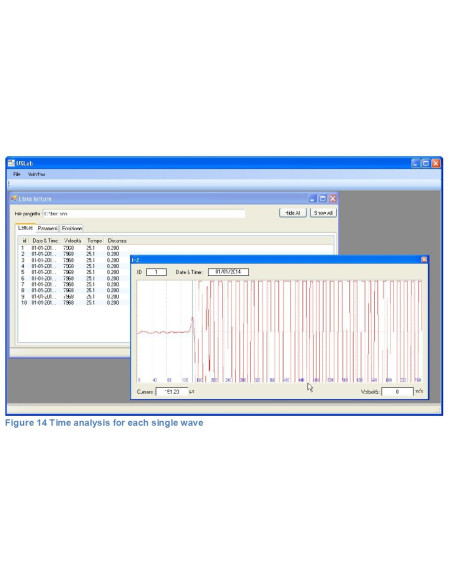452x584 pixels.
Task: Open the Window menu
Action: pos(36,174)
